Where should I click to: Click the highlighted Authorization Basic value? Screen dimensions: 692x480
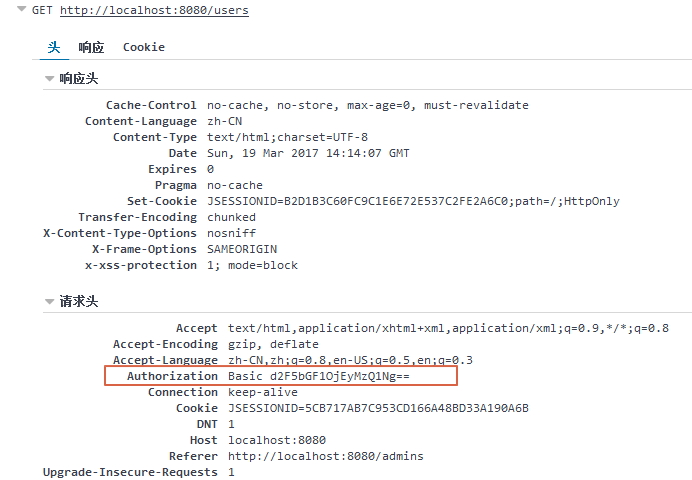318,376
